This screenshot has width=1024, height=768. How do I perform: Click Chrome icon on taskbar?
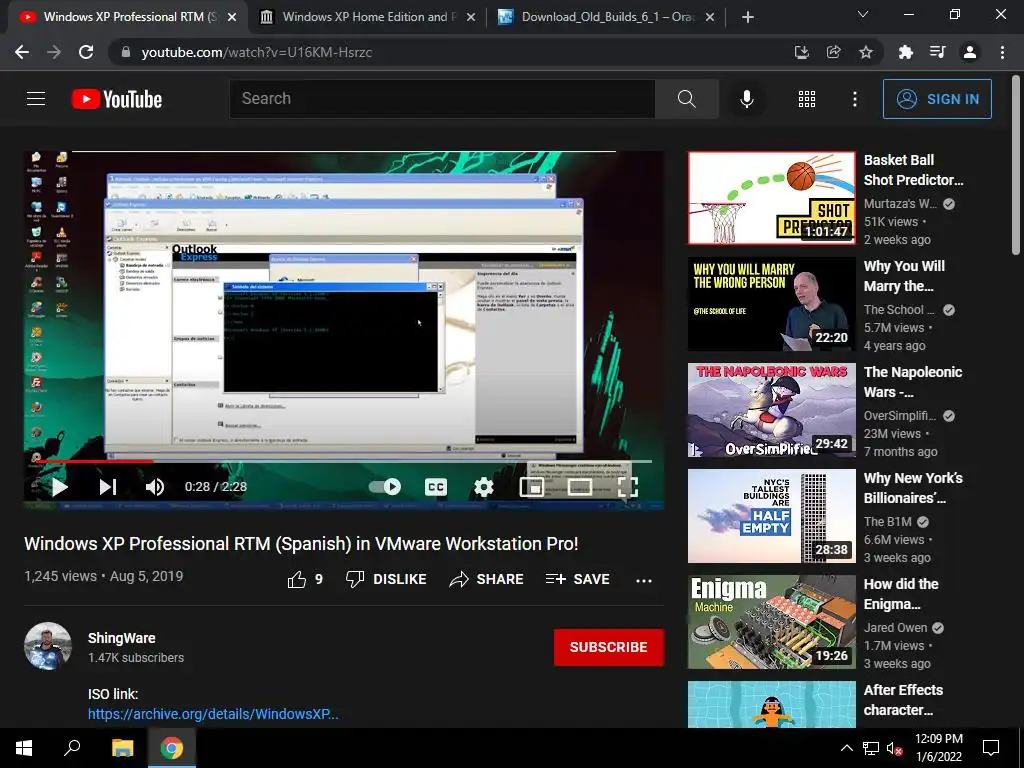172,748
